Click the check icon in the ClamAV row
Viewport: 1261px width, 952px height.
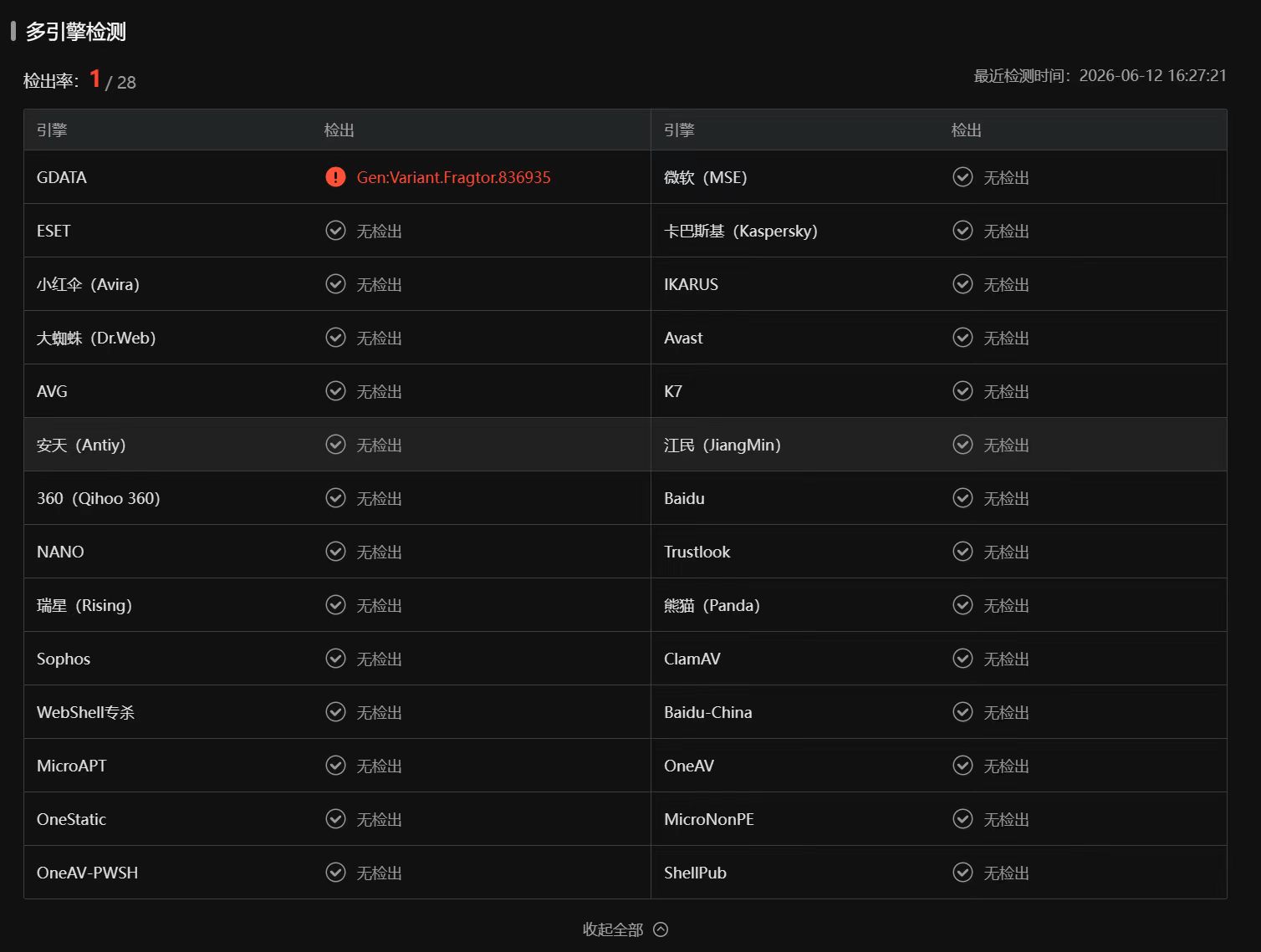[x=962, y=659]
